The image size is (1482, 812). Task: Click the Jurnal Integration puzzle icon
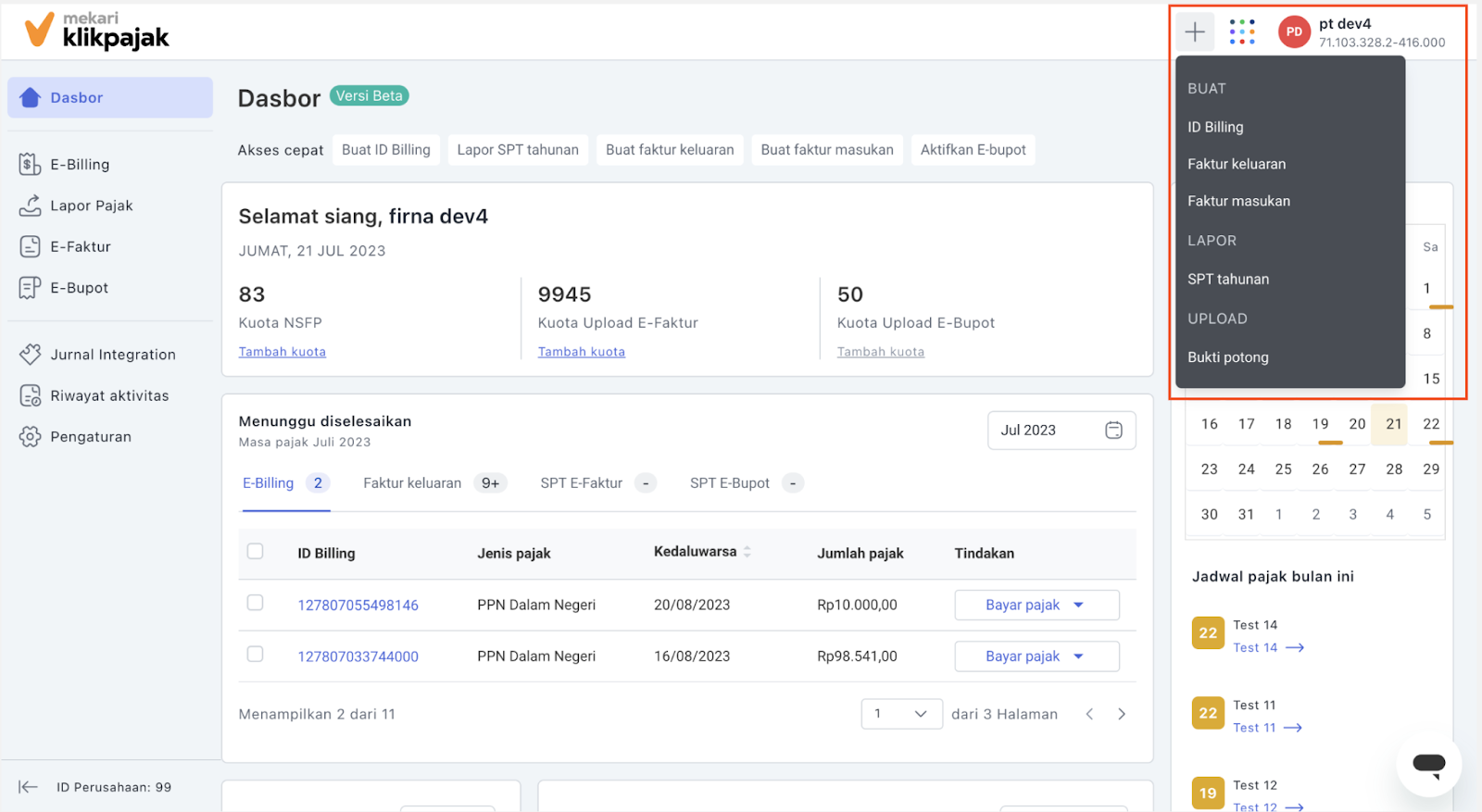[x=30, y=355]
